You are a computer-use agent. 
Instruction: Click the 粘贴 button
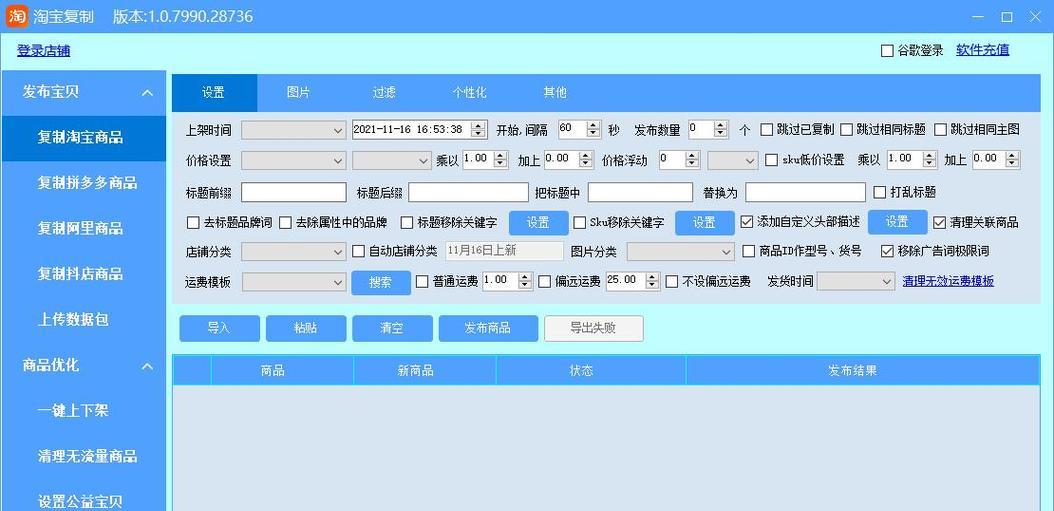tap(306, 328)
